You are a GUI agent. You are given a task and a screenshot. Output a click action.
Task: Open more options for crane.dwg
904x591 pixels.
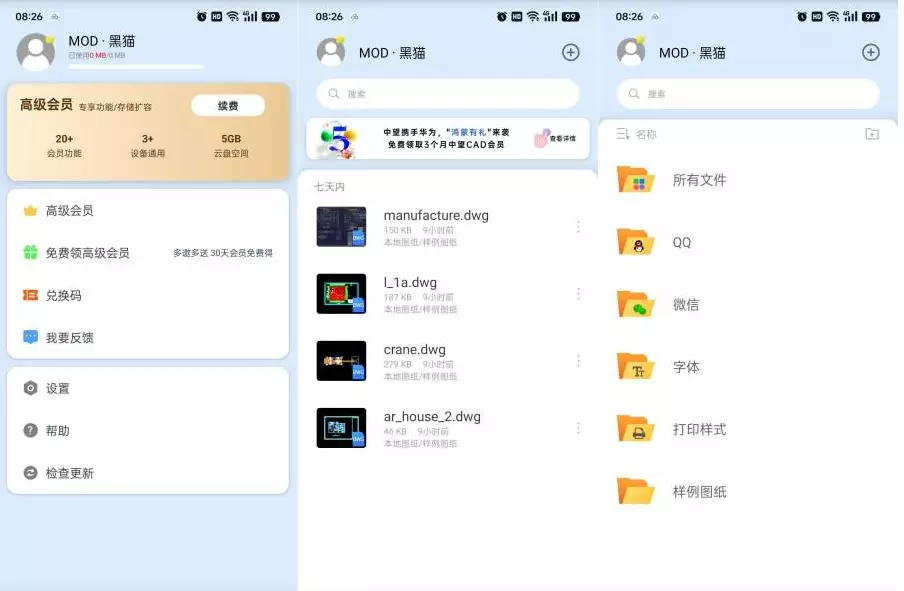(x=578, y=361)
